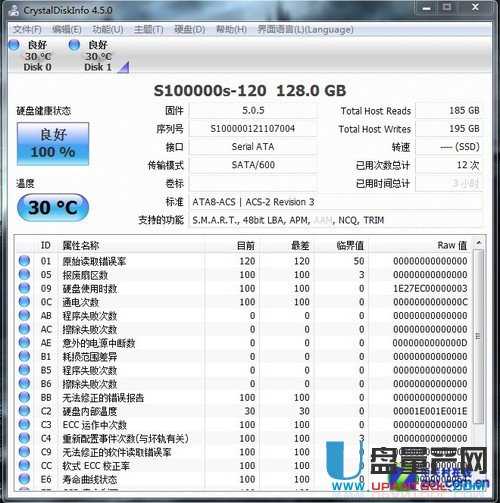
Task: Select the 通电次数 attribute row
Action: coord(244,302)
